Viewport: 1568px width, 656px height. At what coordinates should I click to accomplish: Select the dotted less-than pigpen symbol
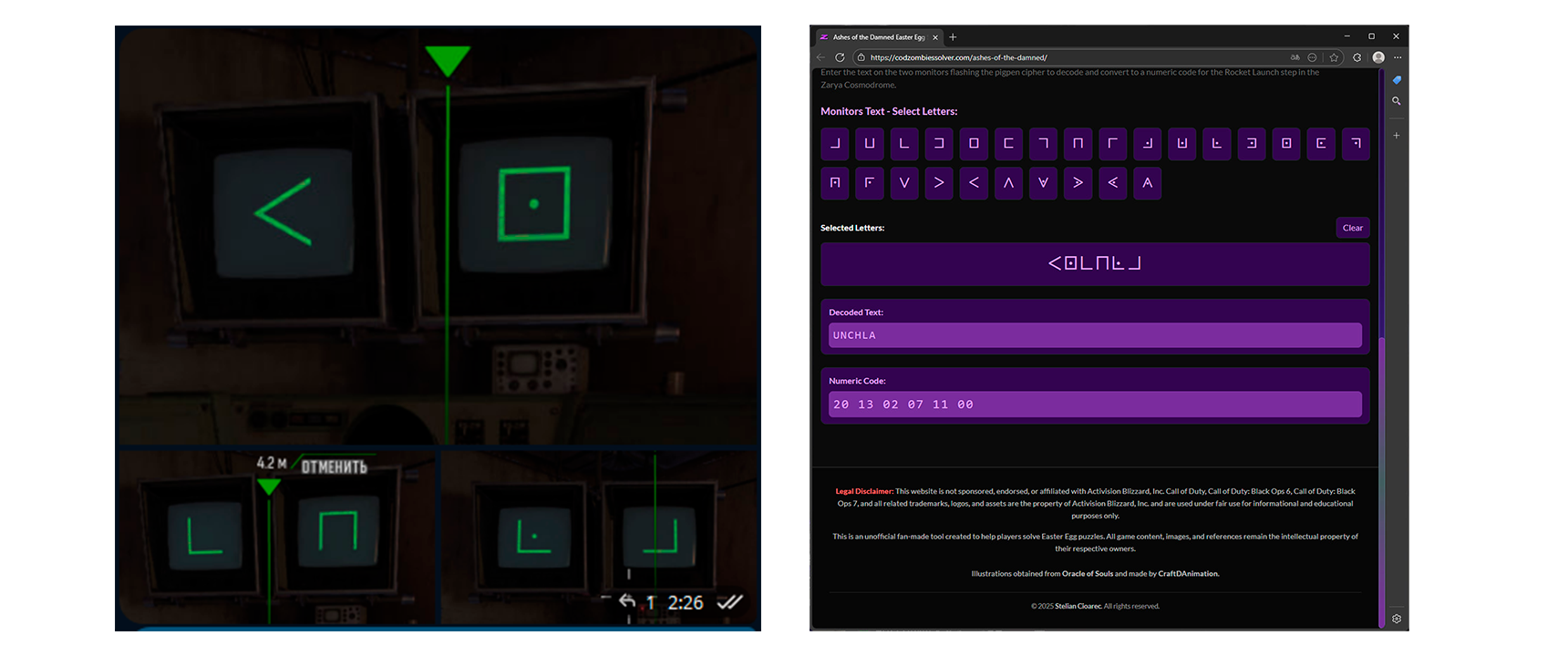(1112, 182)
